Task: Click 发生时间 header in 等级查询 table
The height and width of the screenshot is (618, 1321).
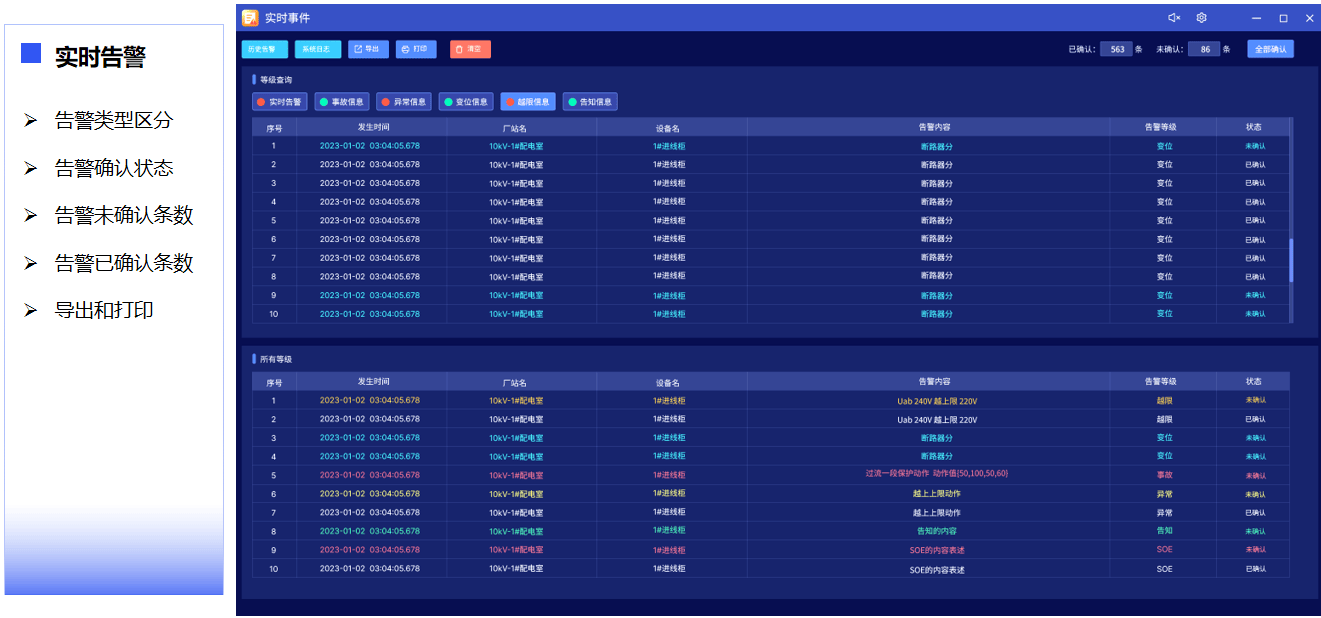Action: click(373, 127)
